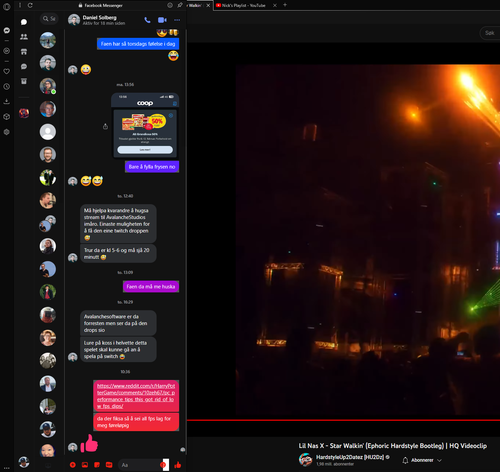Open the People view in Messenger
The image size is (500, 472).
point(24,37)
